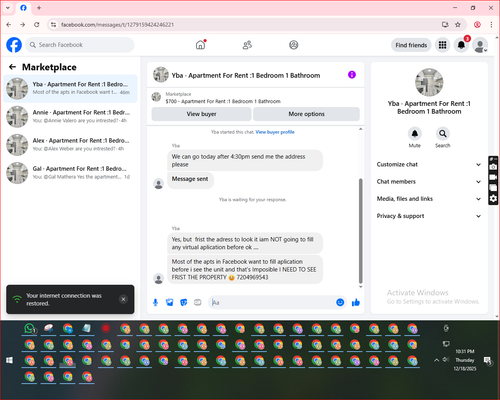Image resolution: width=500 pixels, height=400 pixels.
Task: Expand Privacy & support section
Action: click(429, 216)
